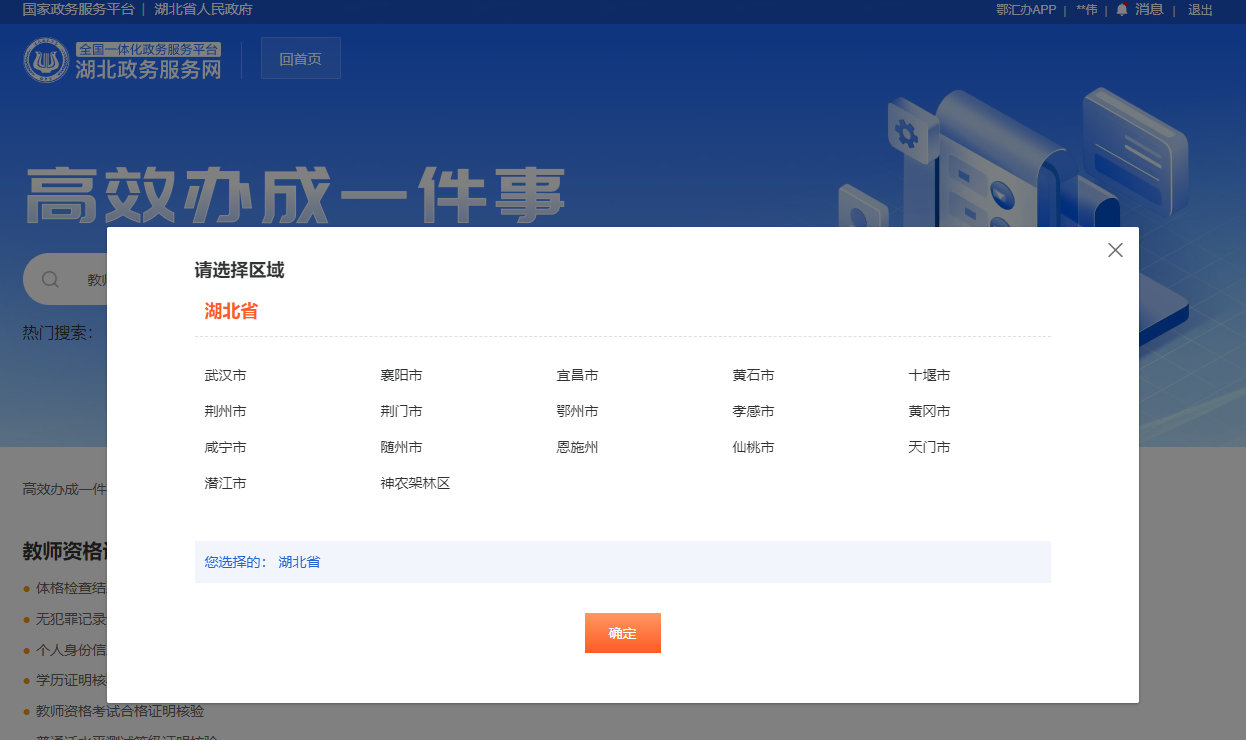Click 湖北省 in the selected-region bar
This screenshot has width=1246, height=740.
pyautogui.click(x=299, y=562)
